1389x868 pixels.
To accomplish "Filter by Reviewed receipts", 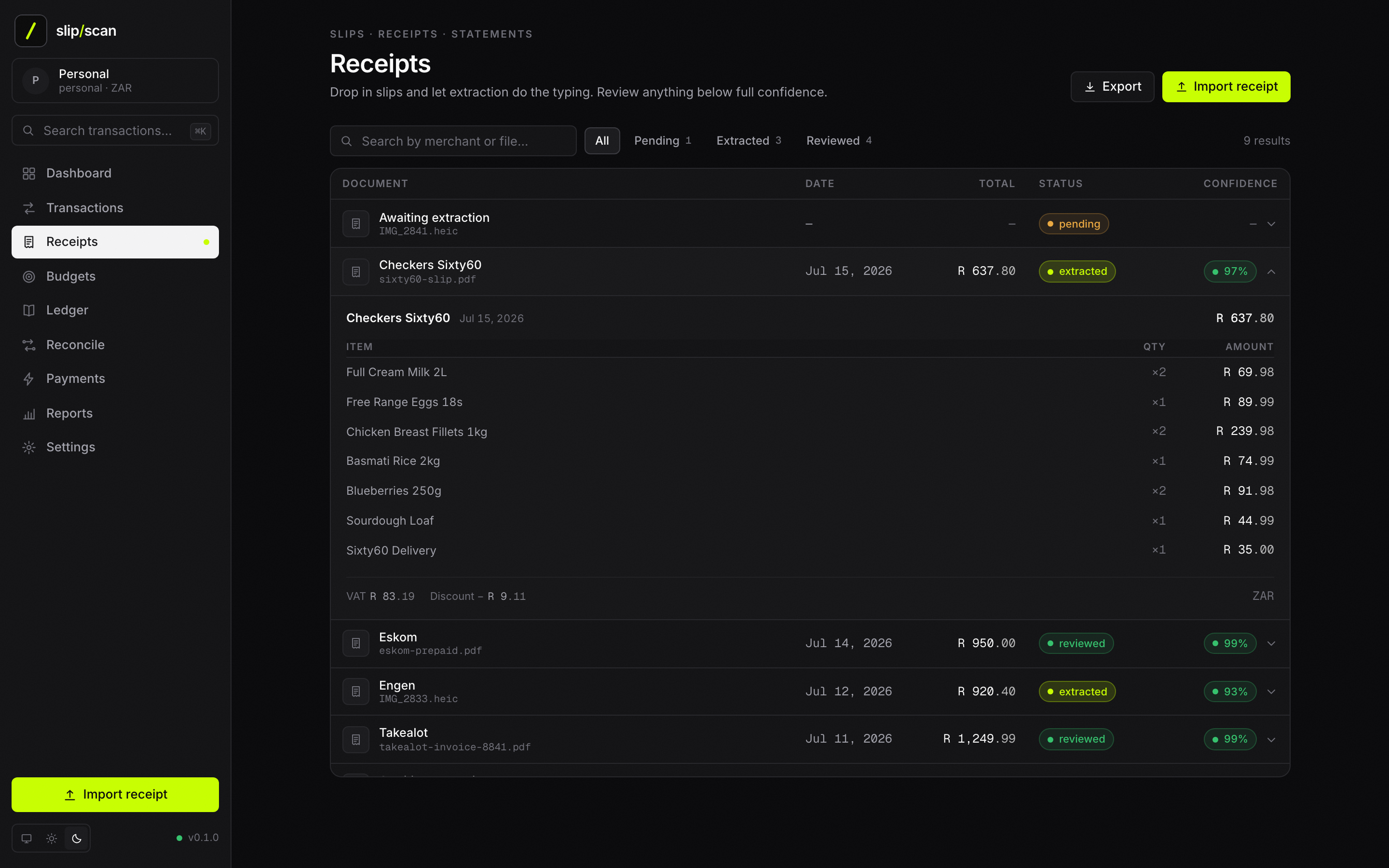I will point(839,141).
